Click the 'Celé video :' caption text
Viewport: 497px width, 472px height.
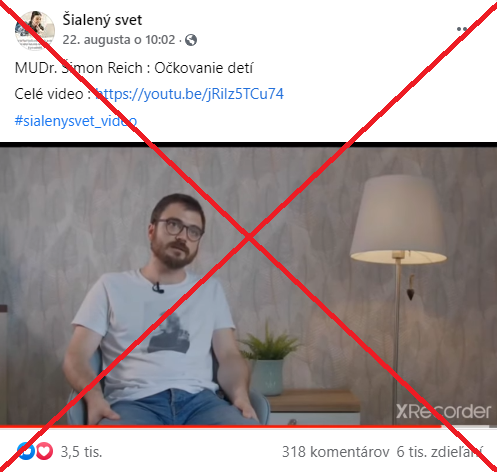(53, 94)
